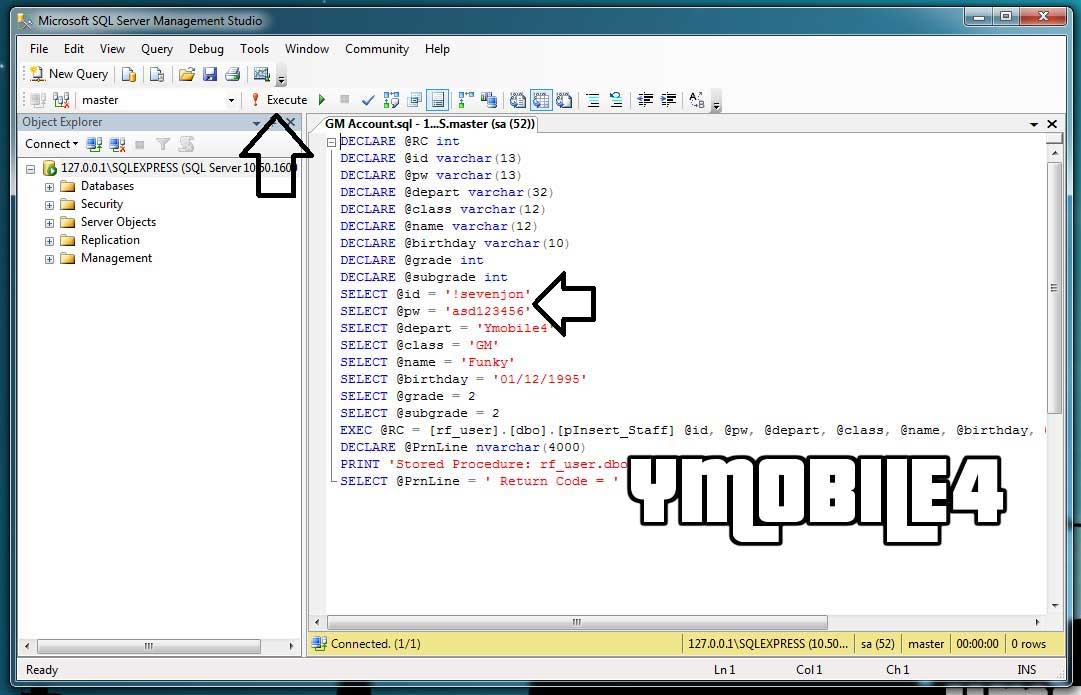Screen dimensions: 1081x695
Task: Save the script with the floppy icon
Action: (210, 74)
